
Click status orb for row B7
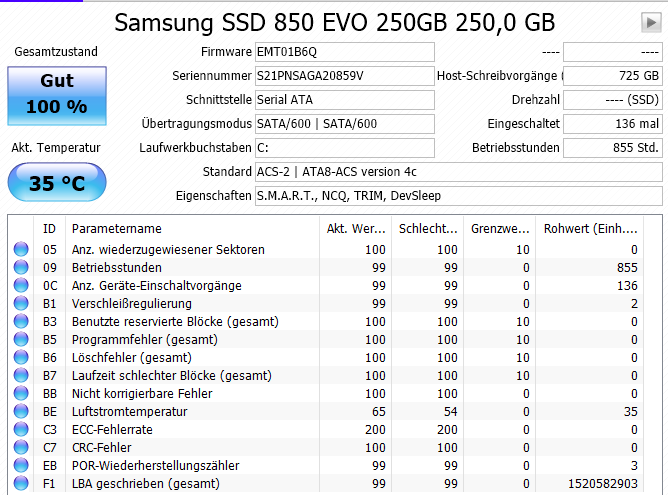pos(21,375)
